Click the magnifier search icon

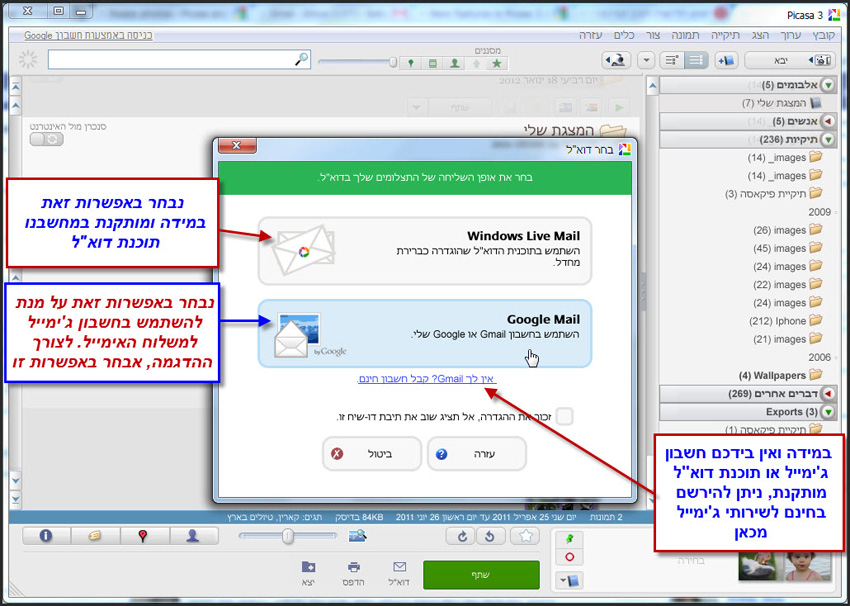pos(301,59)
